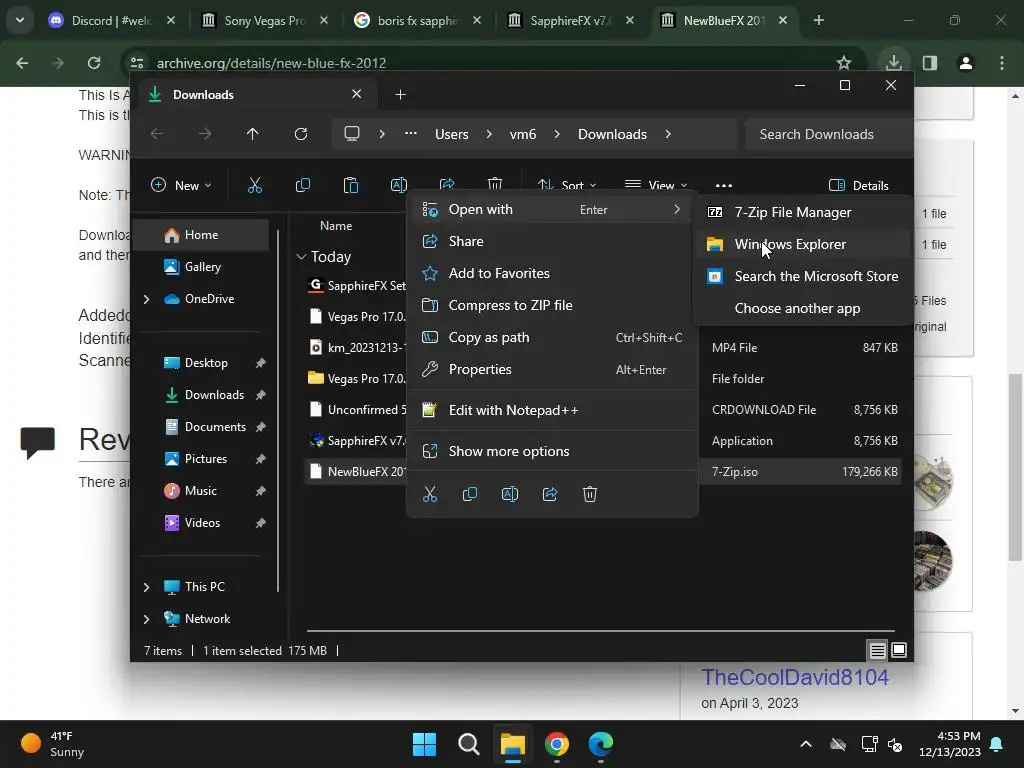Open Windows Start menu
Image resolution: width=1024 pixels, height=768 pixels.
[x=424, y=744]
